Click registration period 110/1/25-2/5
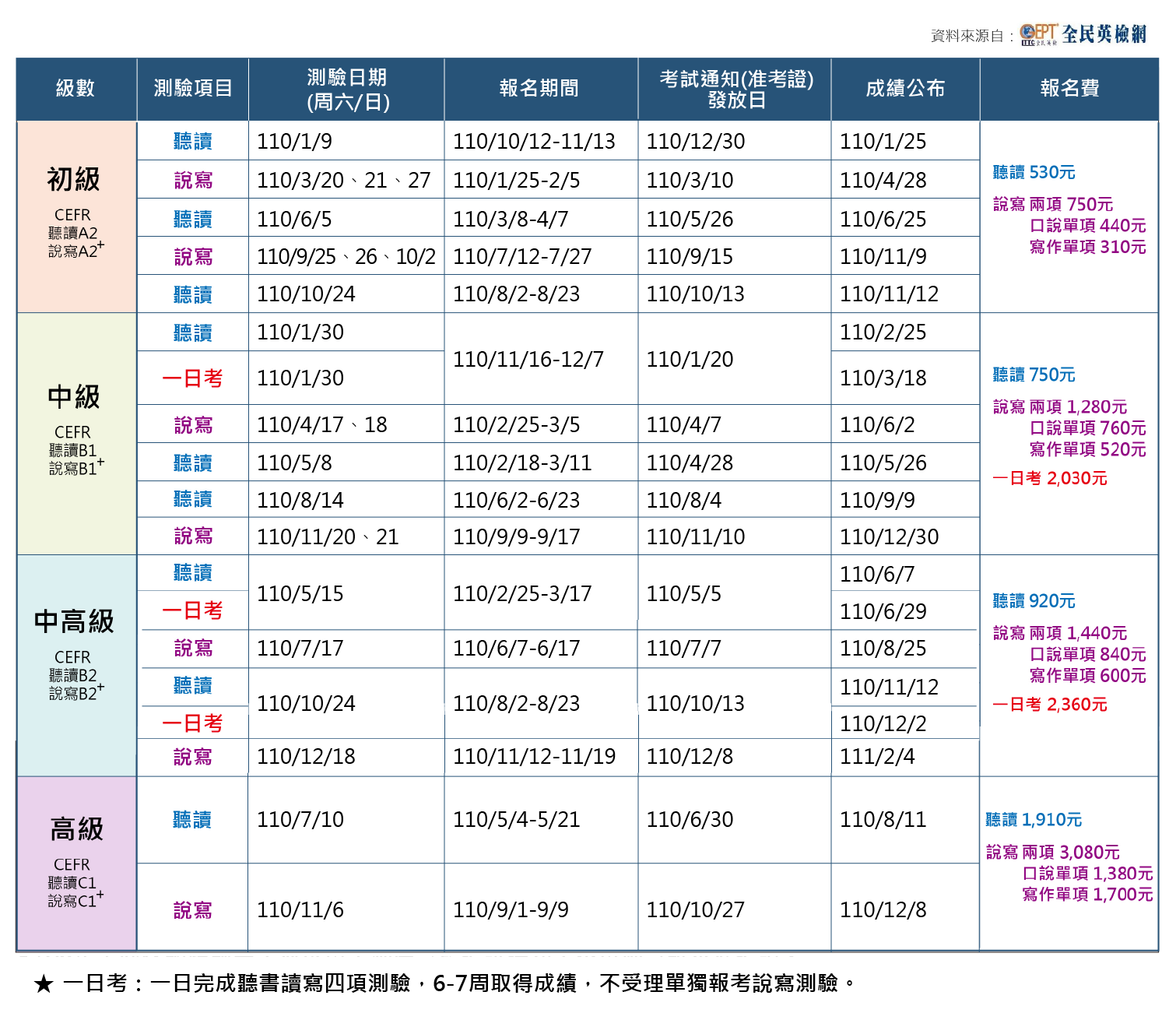 [516, 181]
